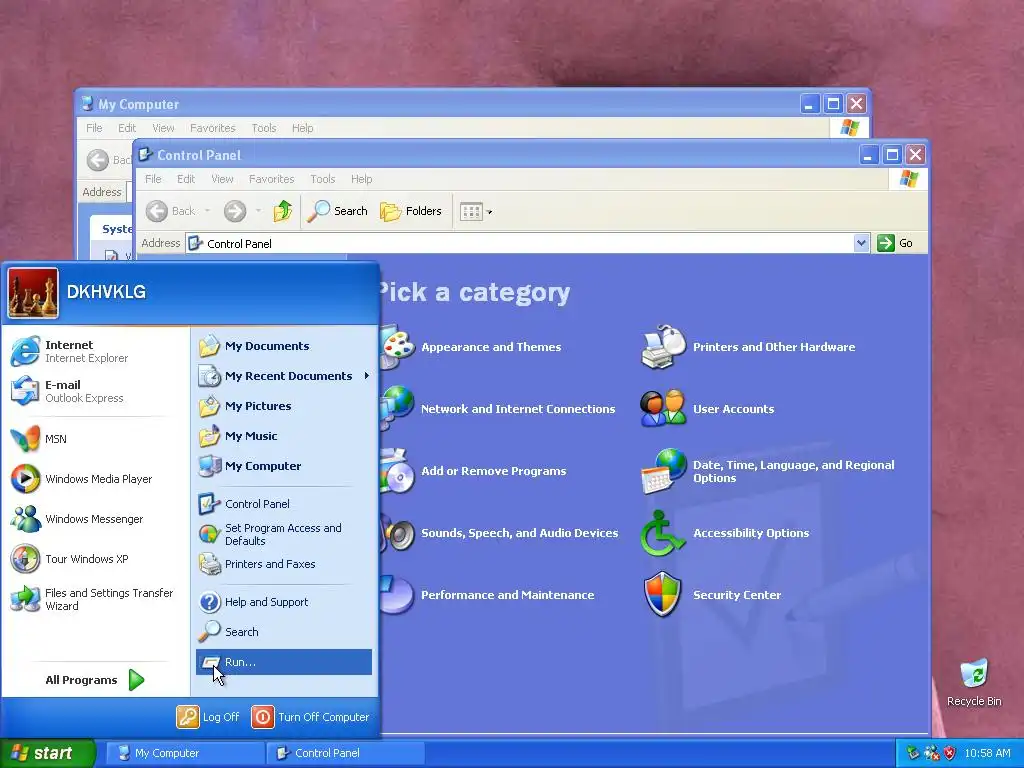Open My Computer from the Start menu
Viewport: 1024px width, 768px height.
283,466
